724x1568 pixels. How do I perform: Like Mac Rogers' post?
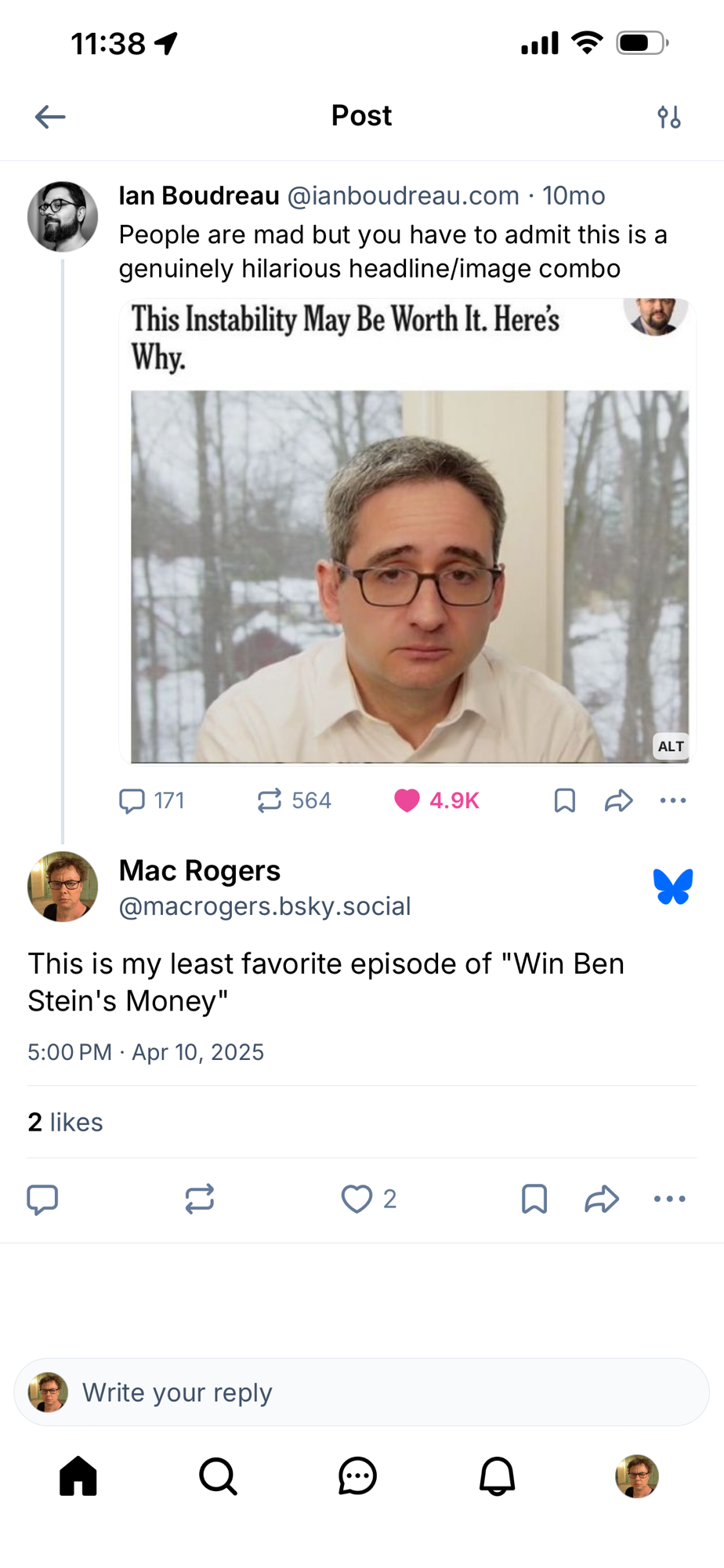tap(357, 1199)
